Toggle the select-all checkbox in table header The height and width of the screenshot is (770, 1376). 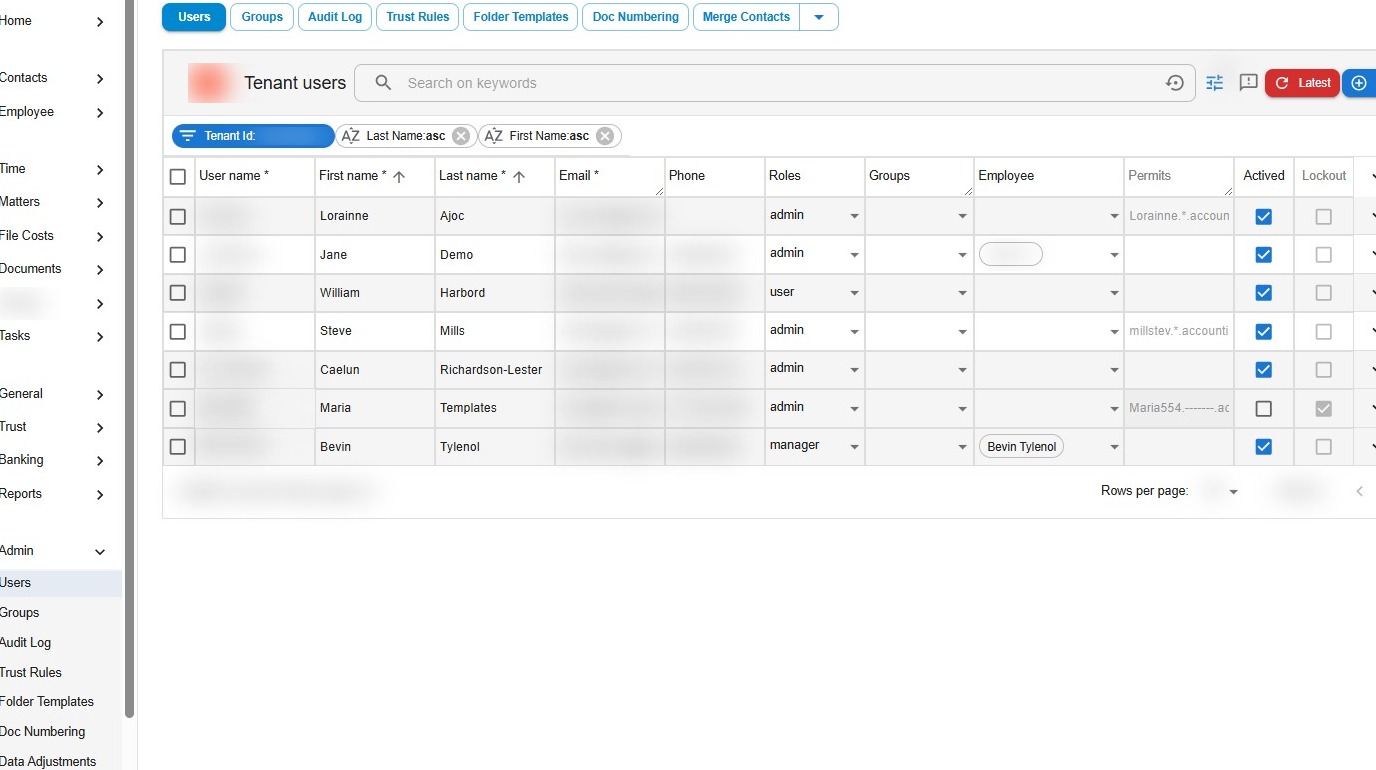178,177
